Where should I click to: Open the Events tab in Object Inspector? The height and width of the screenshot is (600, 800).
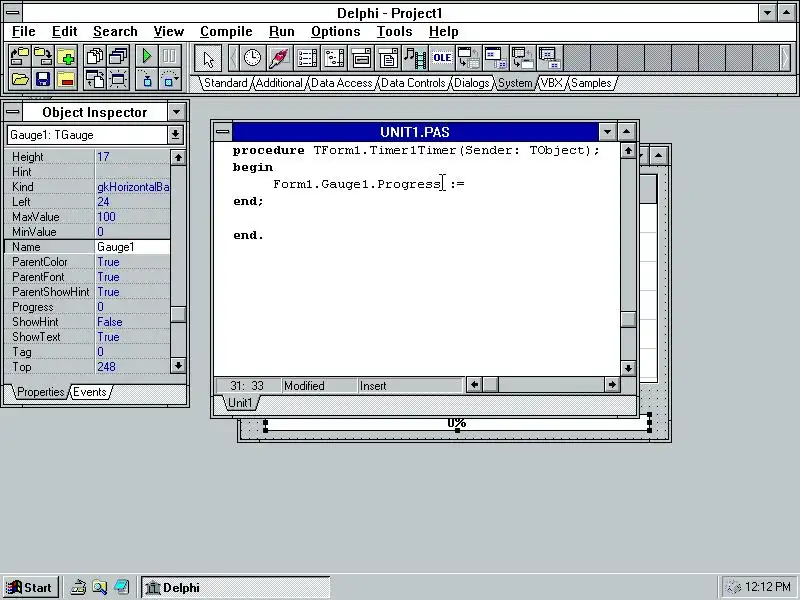(x=90, y=392)
